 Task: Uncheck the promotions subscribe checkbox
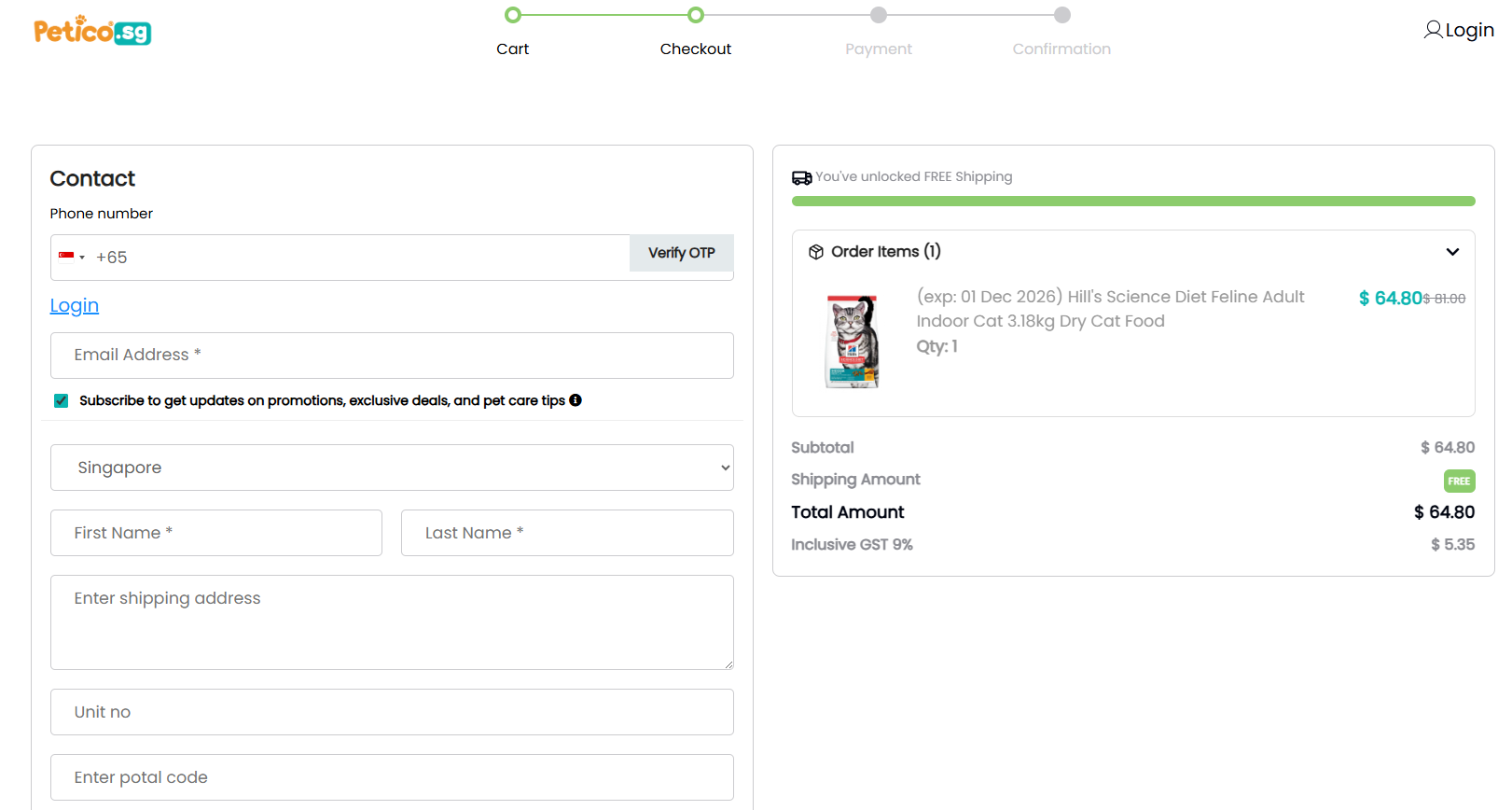coord(60,399)
